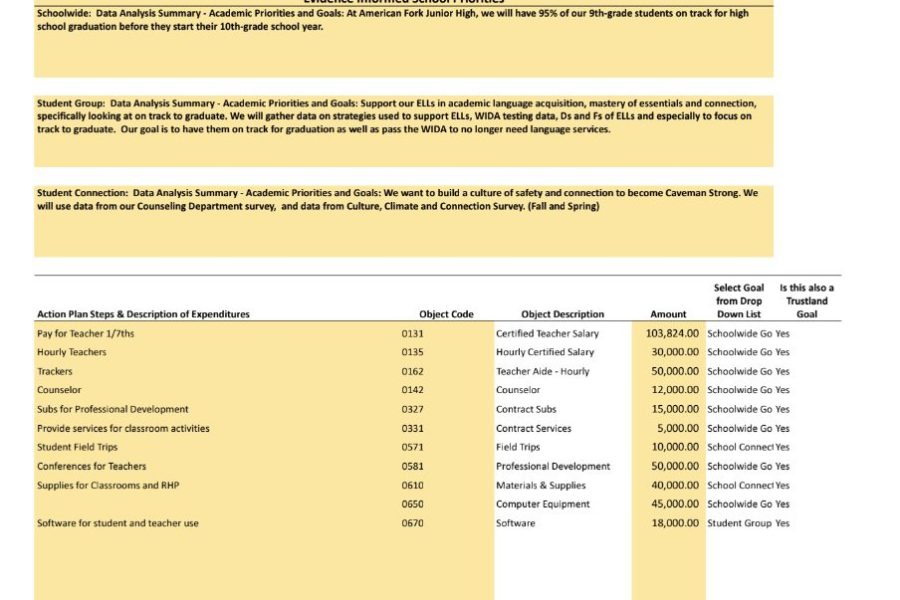Select the Student Group summary text box
Image resolution: width=900 pixels, height=600 pixels.
coord(404,131)
